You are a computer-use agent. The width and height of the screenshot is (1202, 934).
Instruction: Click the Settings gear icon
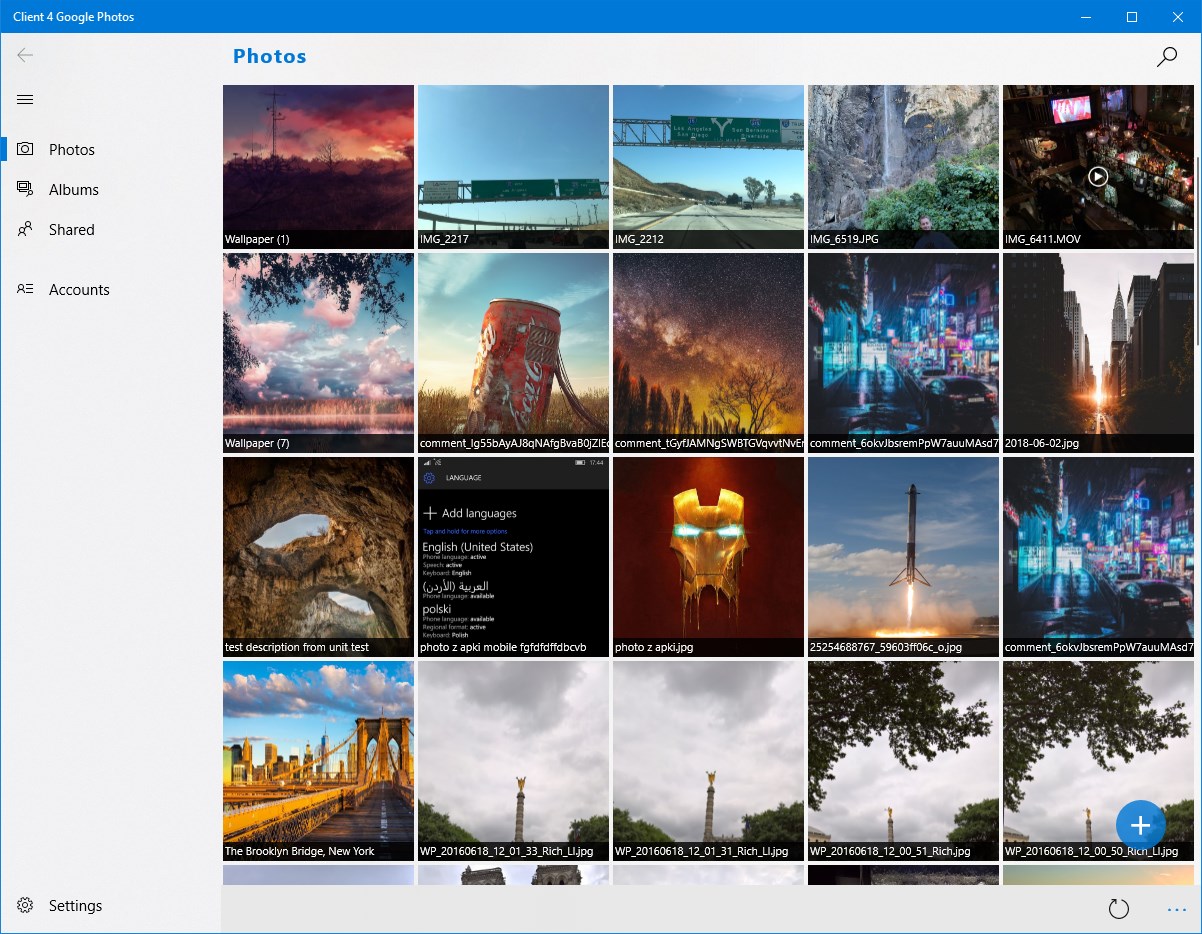25,905
